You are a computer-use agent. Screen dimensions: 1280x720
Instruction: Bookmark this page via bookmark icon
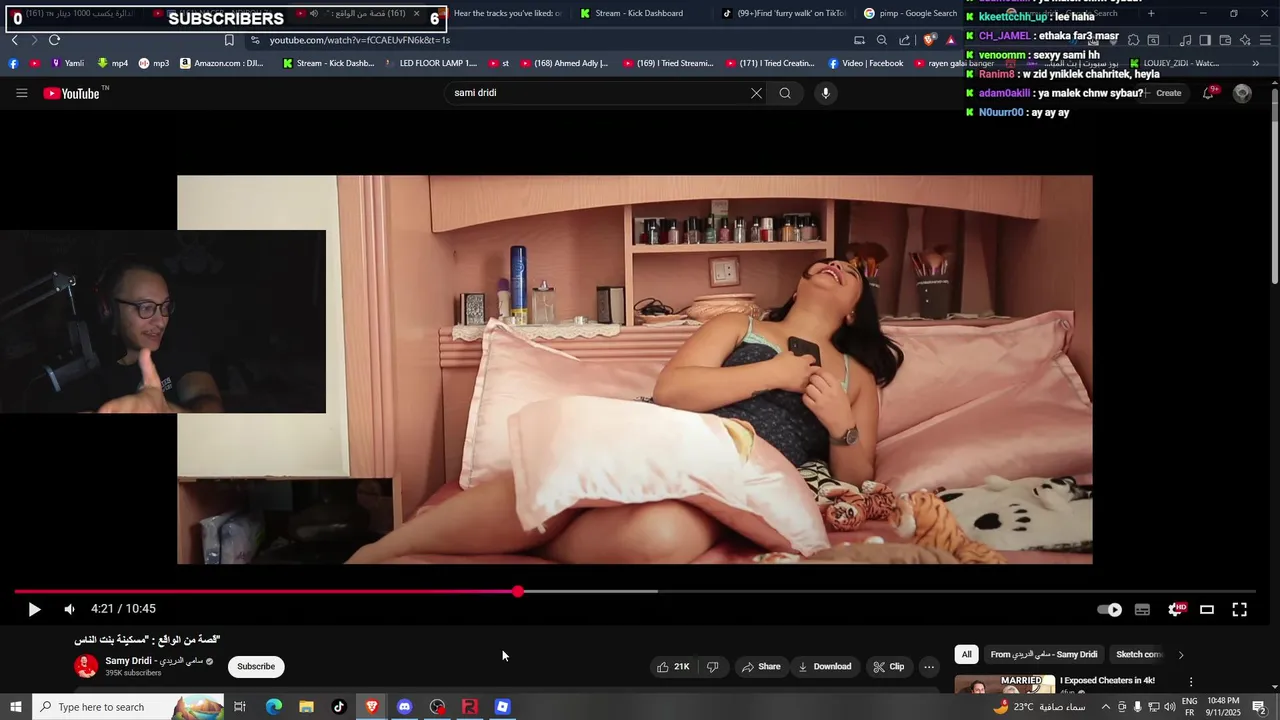click(229, 40)
